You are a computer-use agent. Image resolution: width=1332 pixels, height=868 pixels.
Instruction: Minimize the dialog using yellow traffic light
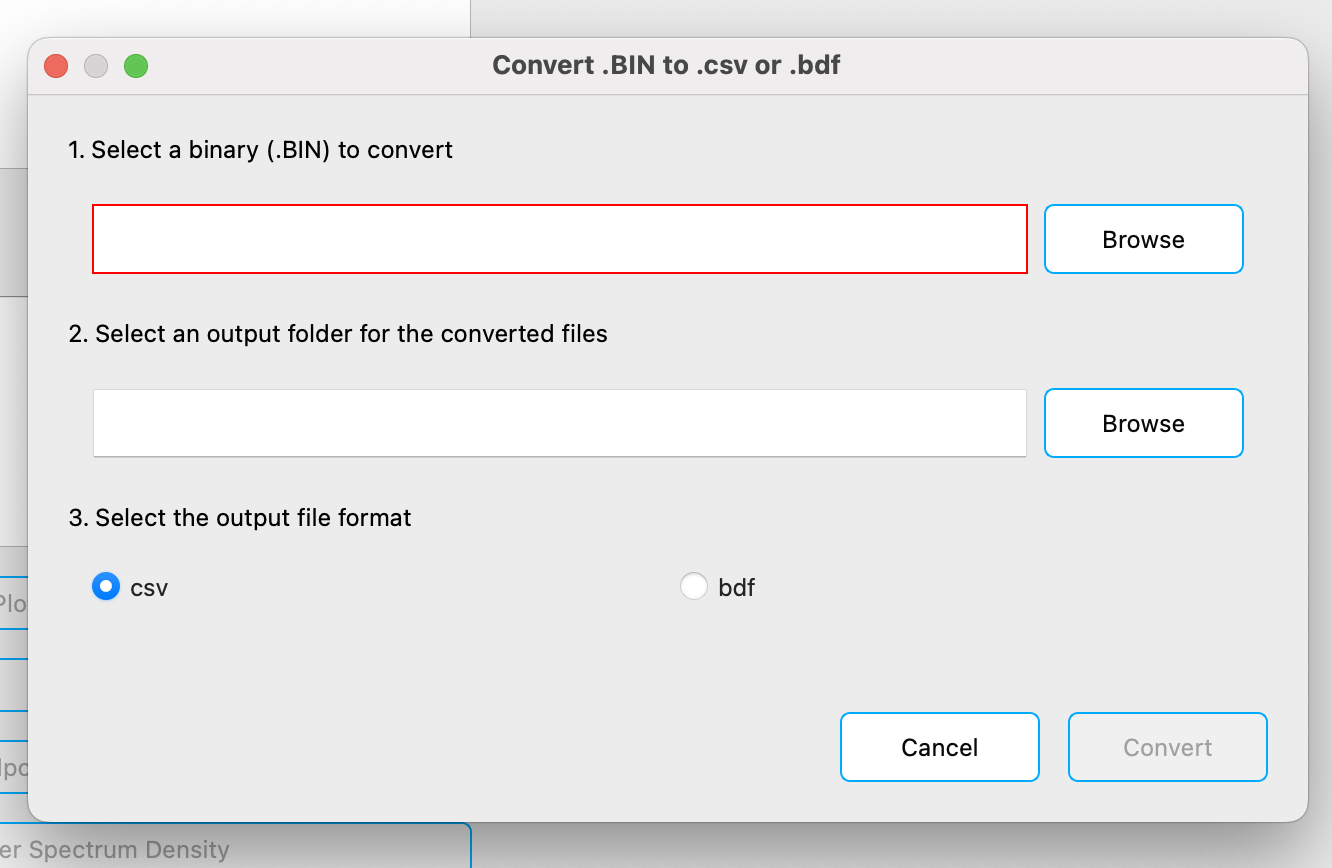[x=96, y=65]
